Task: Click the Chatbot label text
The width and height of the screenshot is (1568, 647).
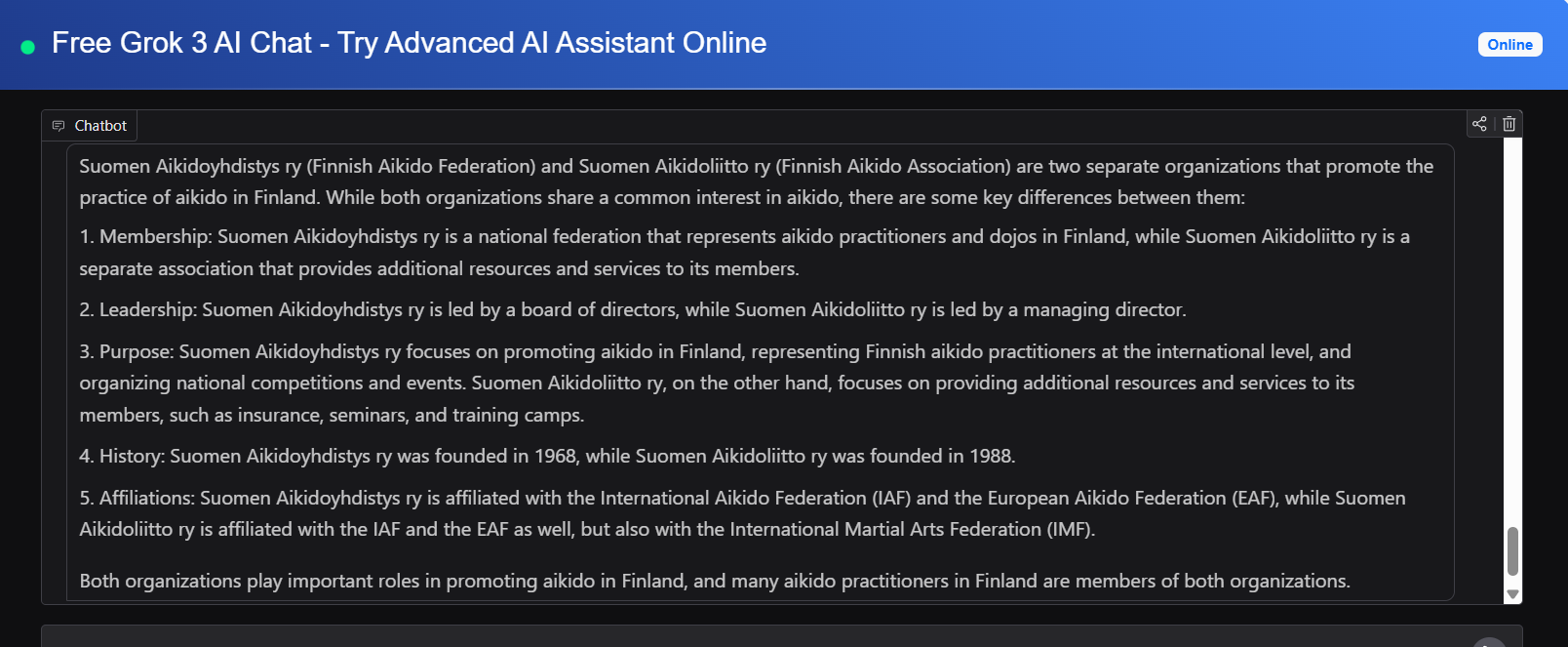Action: (100, 126)
